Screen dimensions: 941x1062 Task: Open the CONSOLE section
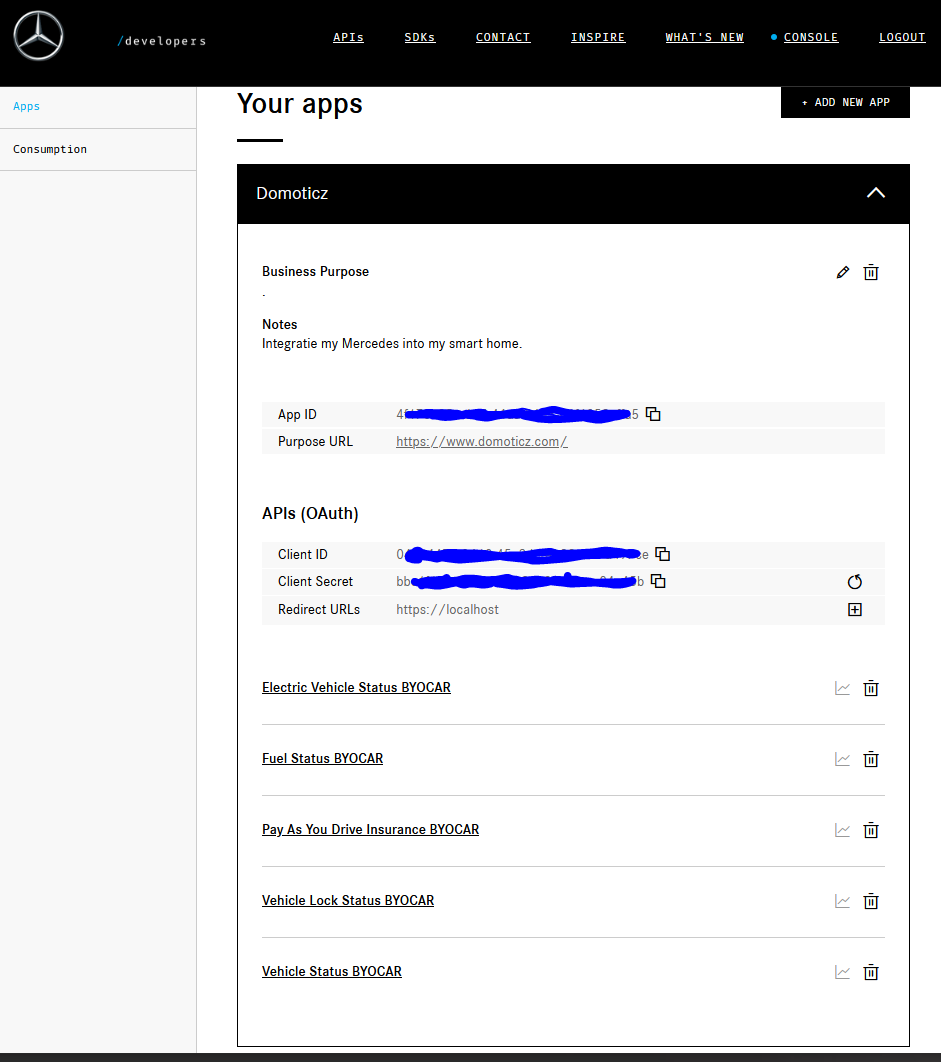811,37
